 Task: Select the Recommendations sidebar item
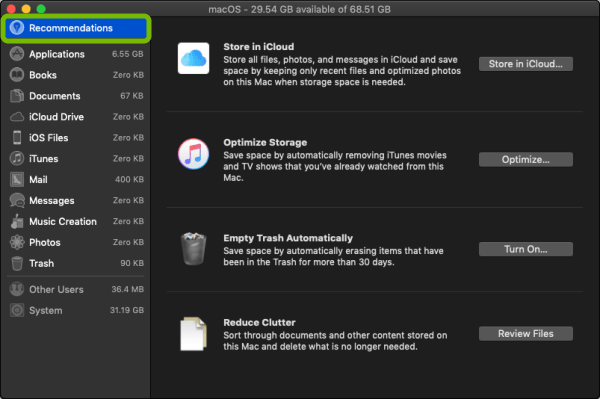click(x=76, y=28)
